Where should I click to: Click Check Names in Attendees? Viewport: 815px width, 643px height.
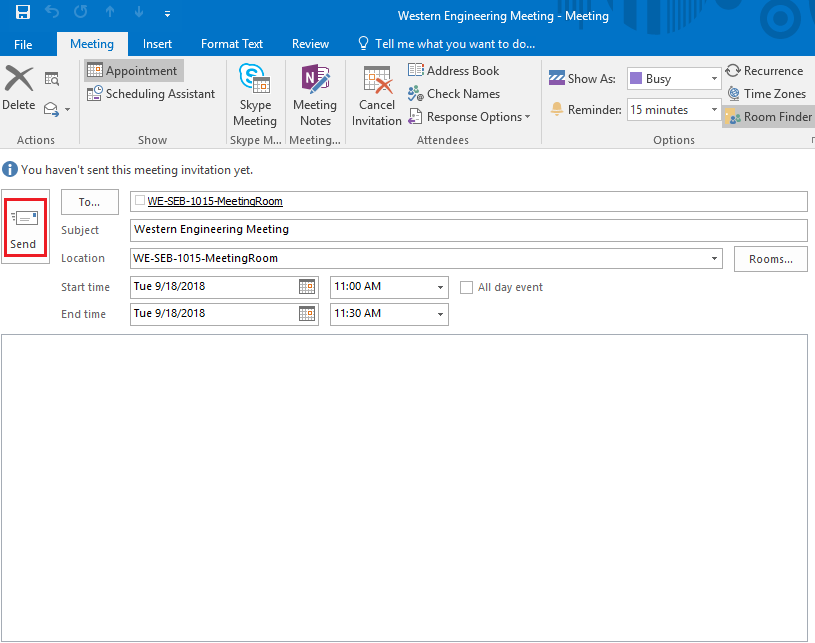(453, 94)
